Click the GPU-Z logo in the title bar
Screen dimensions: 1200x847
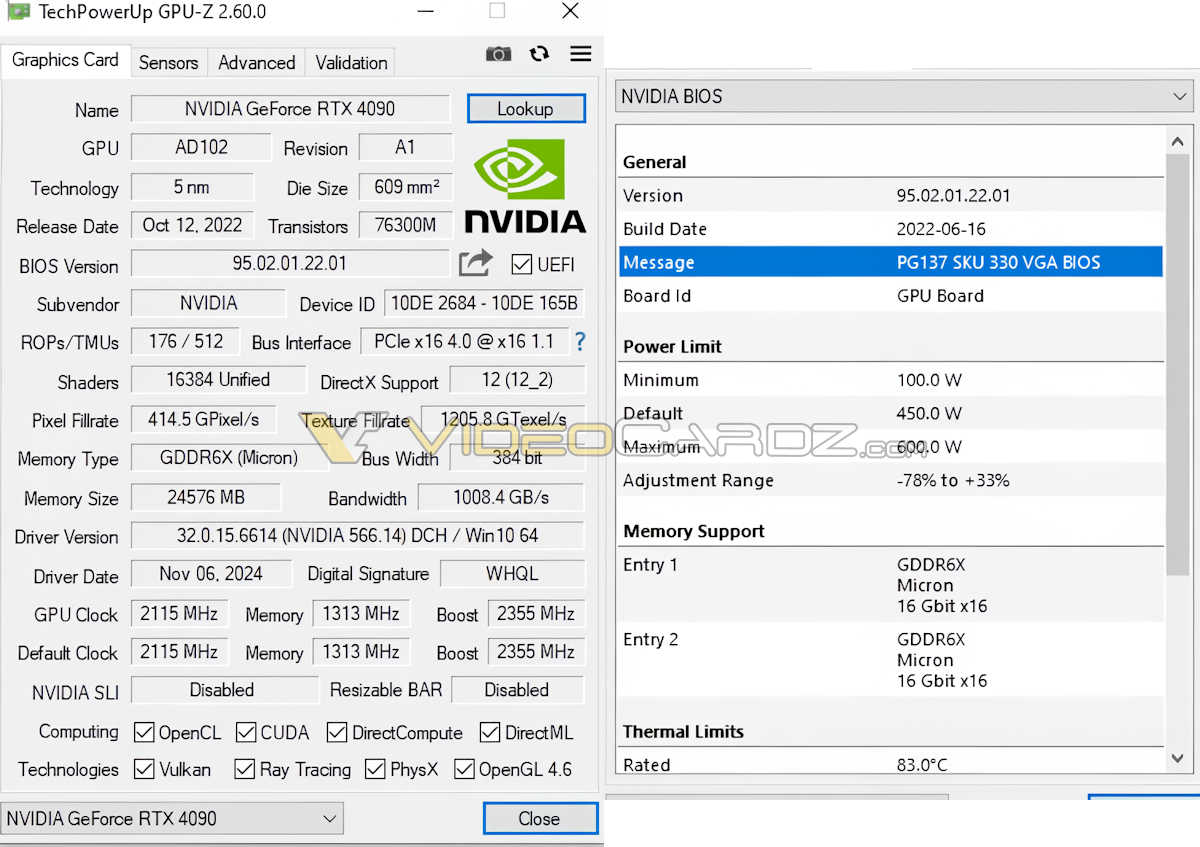click(x=18, y=11)
